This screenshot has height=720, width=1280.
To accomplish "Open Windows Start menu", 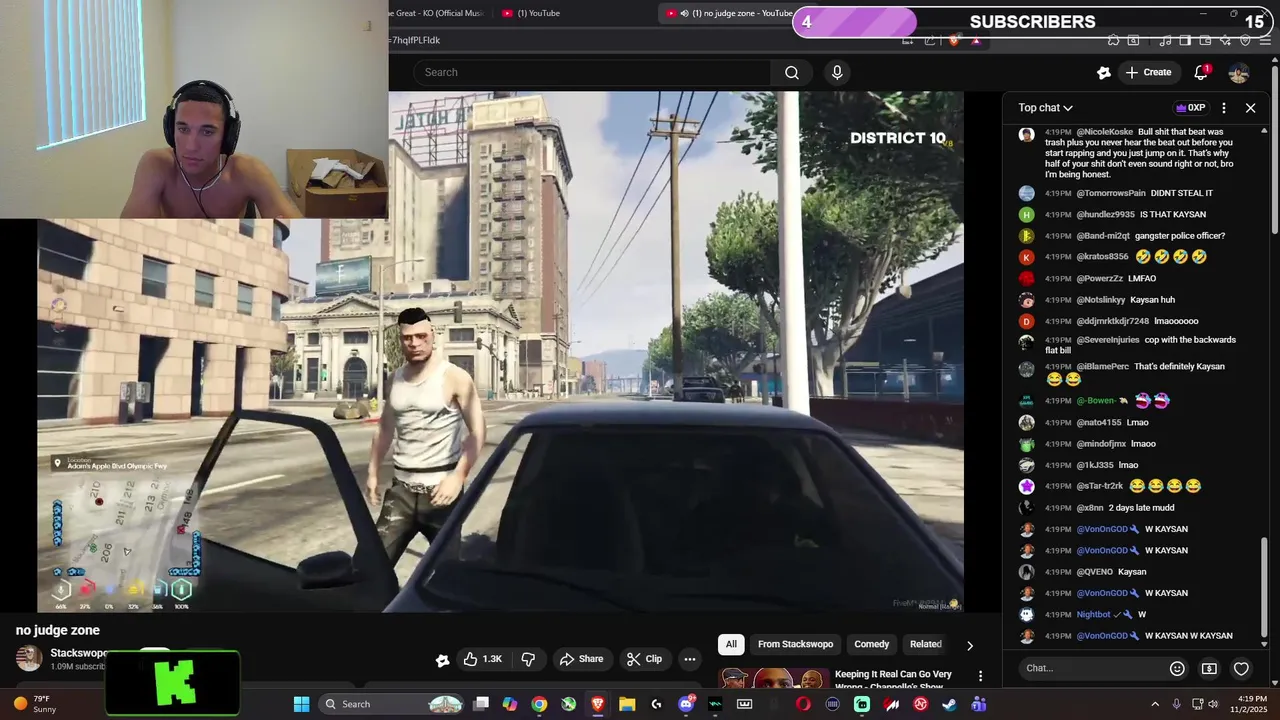I will [x=301, y=704].
